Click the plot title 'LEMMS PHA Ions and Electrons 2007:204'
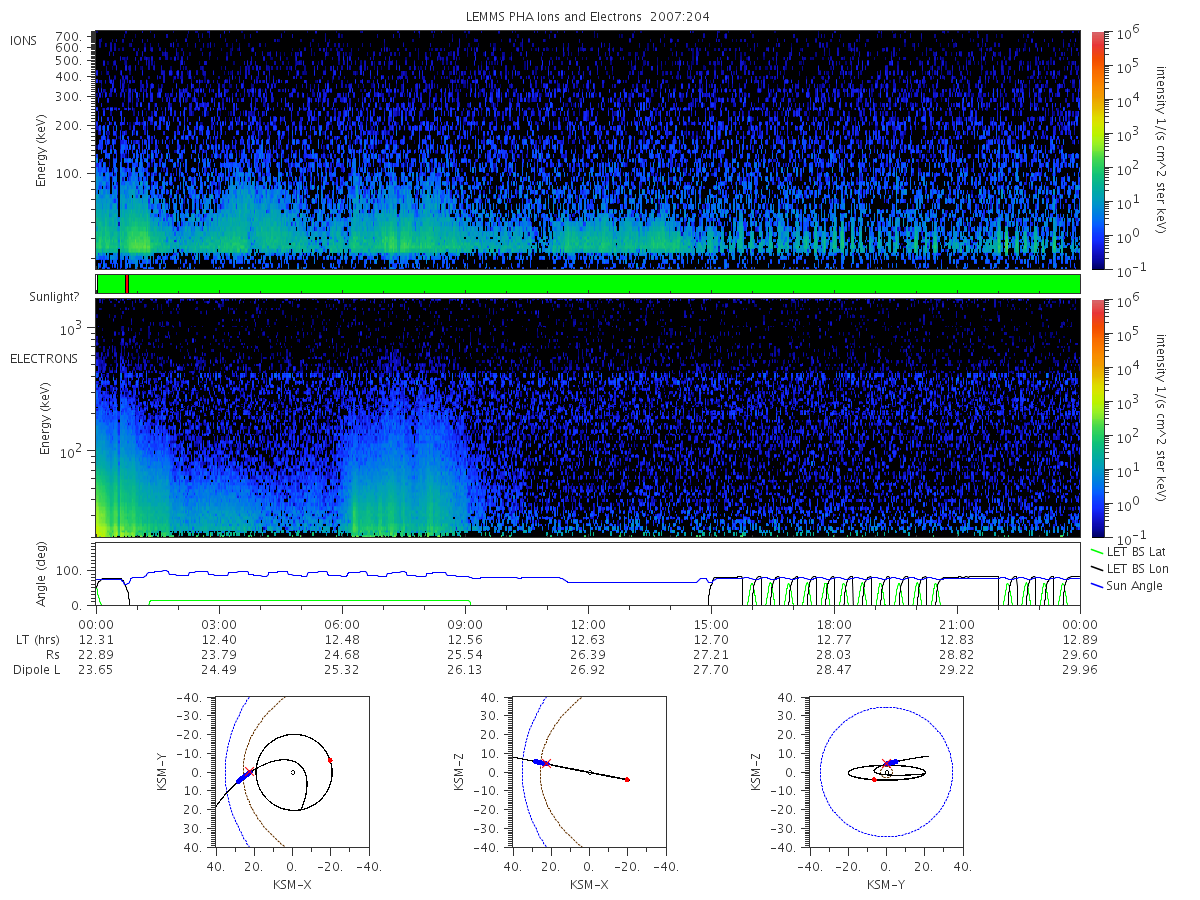The image size is (1200, 900). 588,17
